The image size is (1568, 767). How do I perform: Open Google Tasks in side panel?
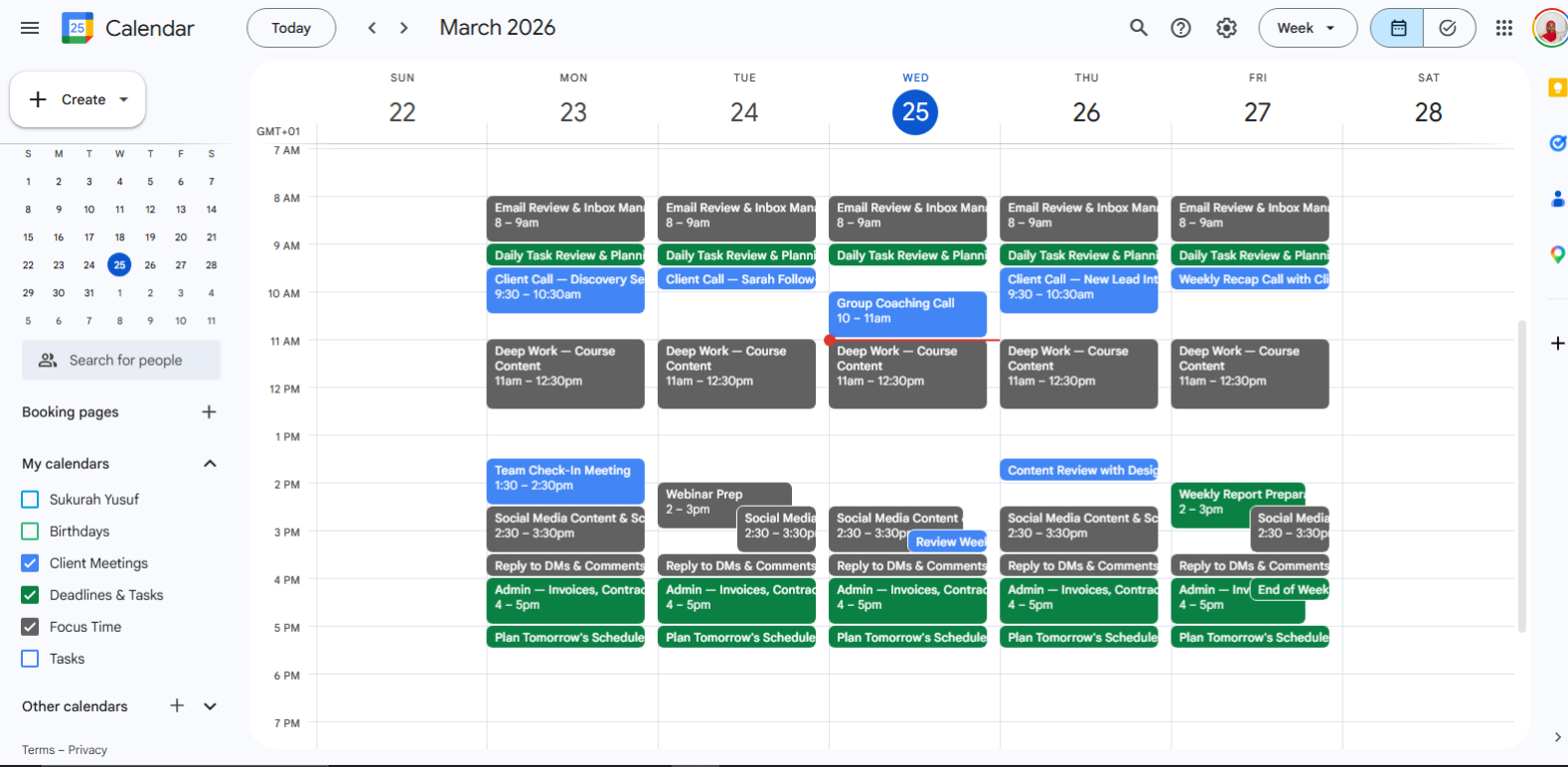tap(1557, 143)
